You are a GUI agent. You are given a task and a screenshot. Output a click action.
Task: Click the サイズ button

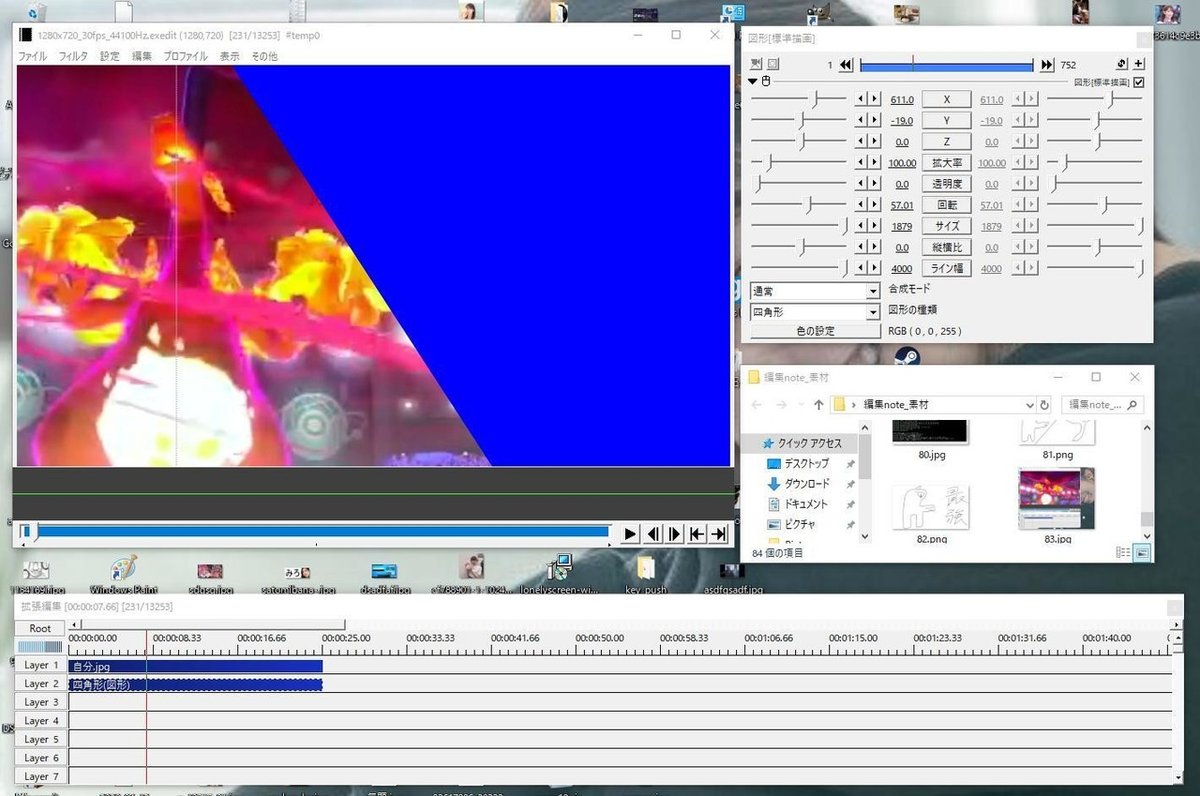pos(946,226)
